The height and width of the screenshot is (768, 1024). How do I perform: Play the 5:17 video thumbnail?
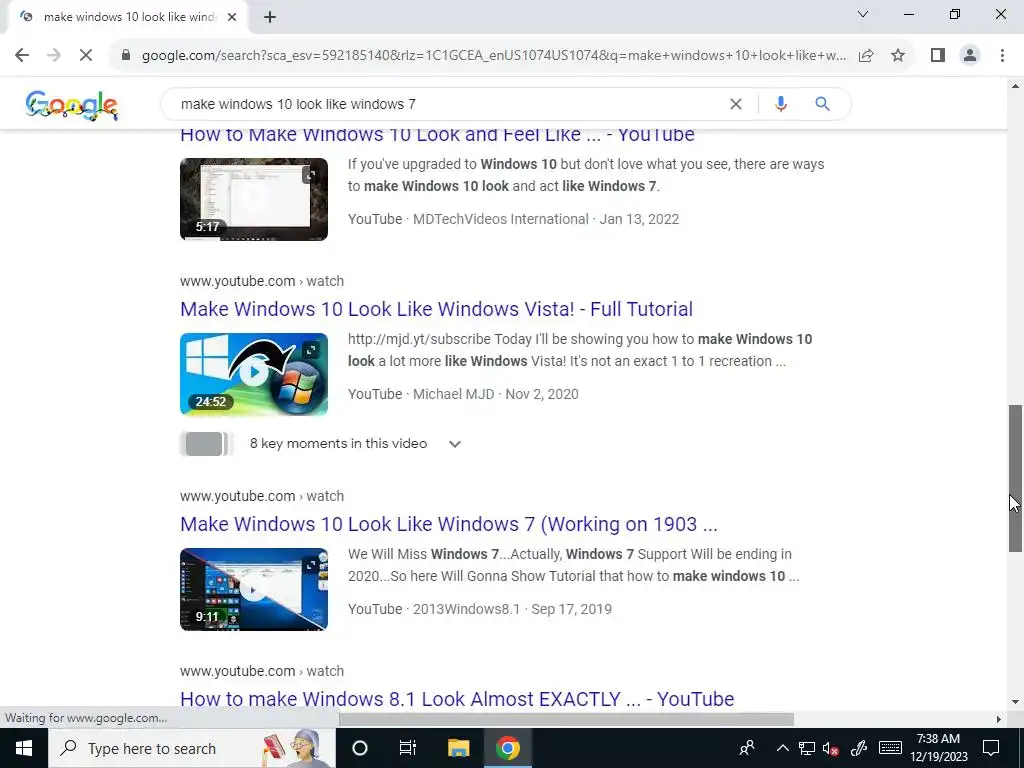pyautogui.click(x=254, y=199)
